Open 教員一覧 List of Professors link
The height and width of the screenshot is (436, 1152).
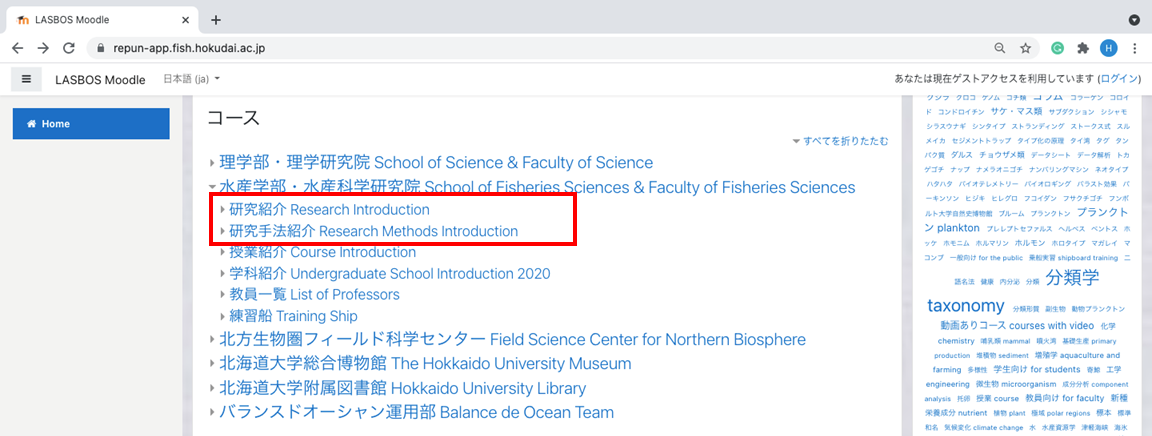tap(315, 295)
